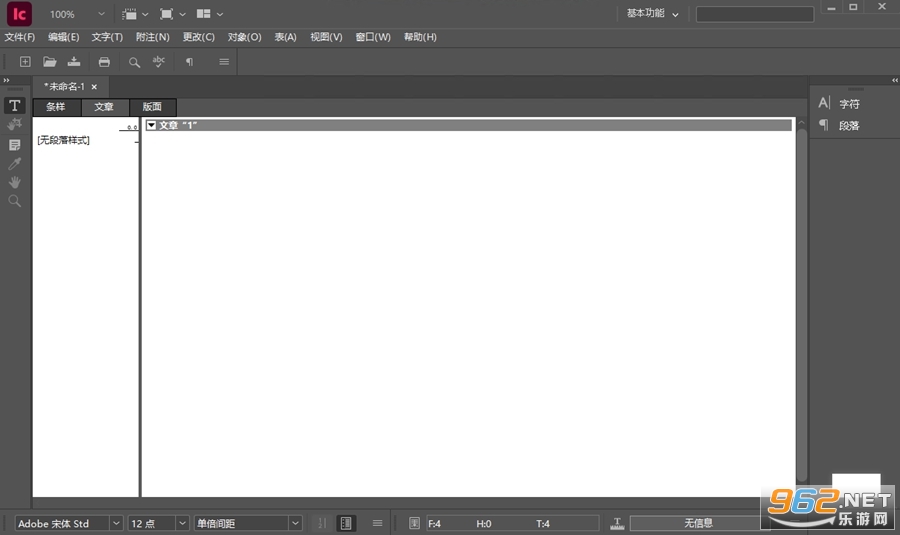
Task: Click the copyfit frame icon before F:4
Action: (414, 523)
